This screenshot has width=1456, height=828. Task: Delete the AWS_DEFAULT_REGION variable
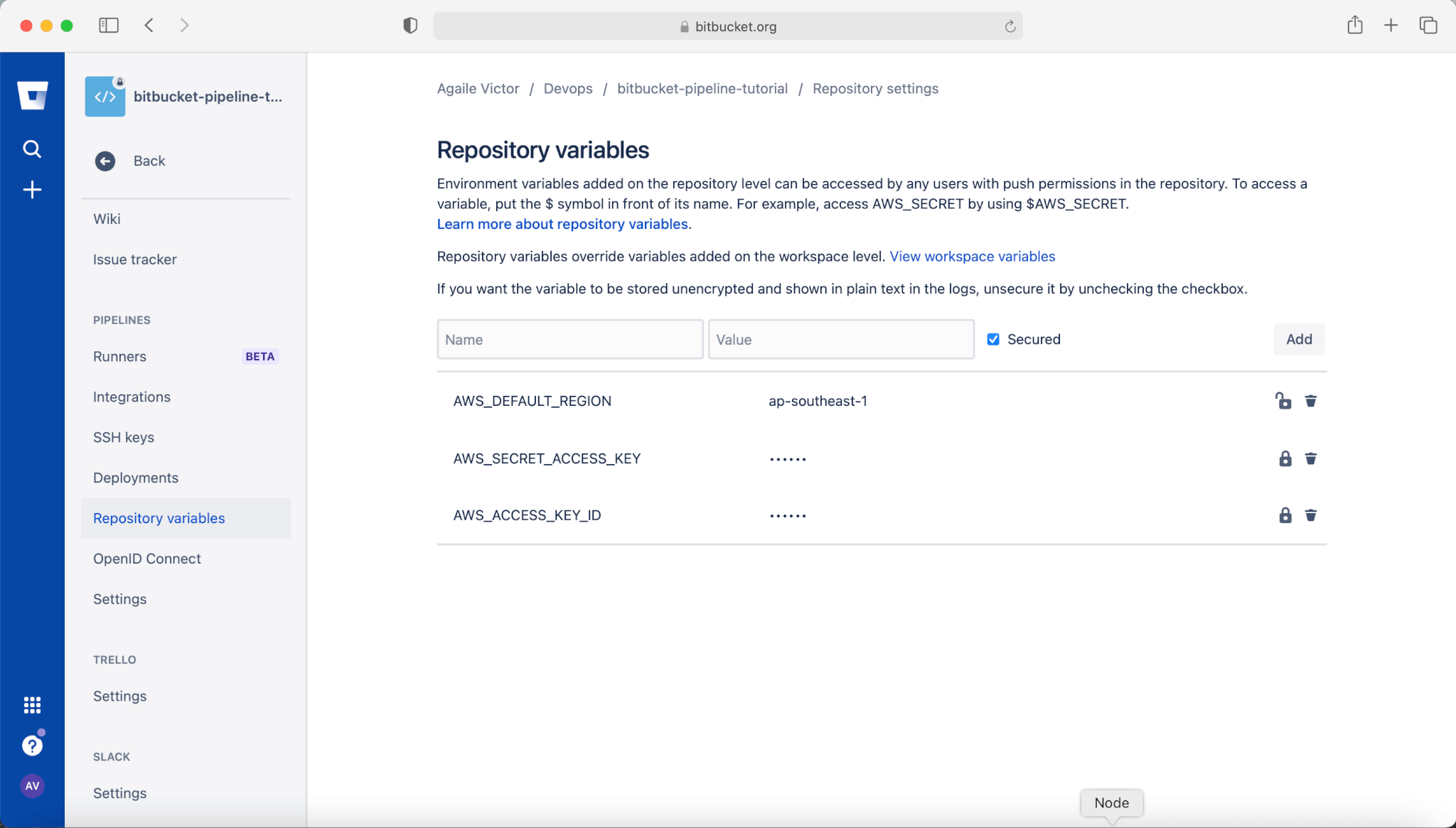(x=1310, y=401)
